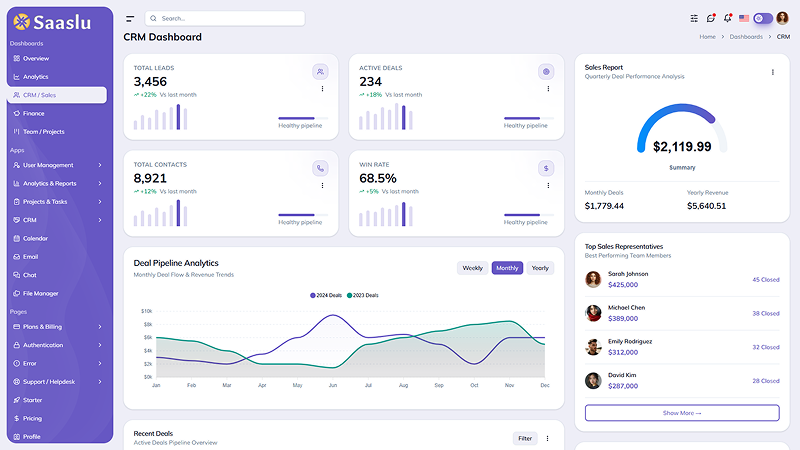This screenshot has height=450, width=800.
Task: Open the File Manager icon in sidebar
Action: point(16,294)
